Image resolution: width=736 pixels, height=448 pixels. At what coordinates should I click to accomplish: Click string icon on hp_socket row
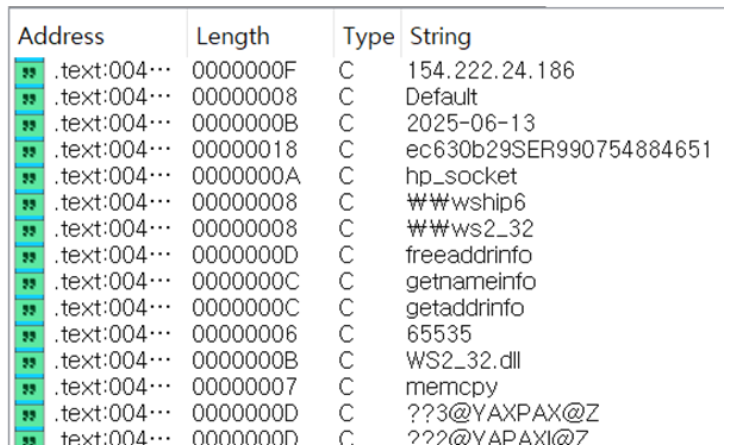click(30, 177)
